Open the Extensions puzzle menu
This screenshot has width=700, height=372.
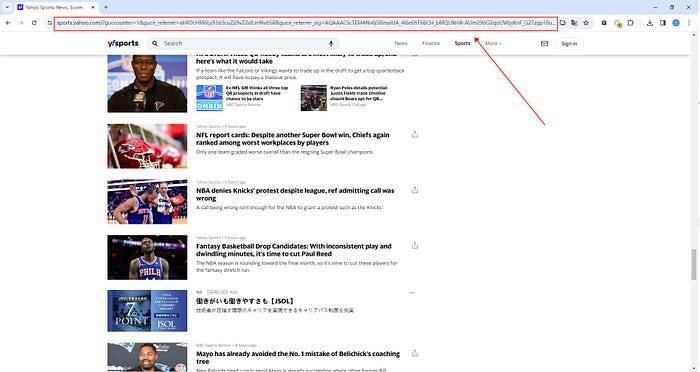[630, 23]
